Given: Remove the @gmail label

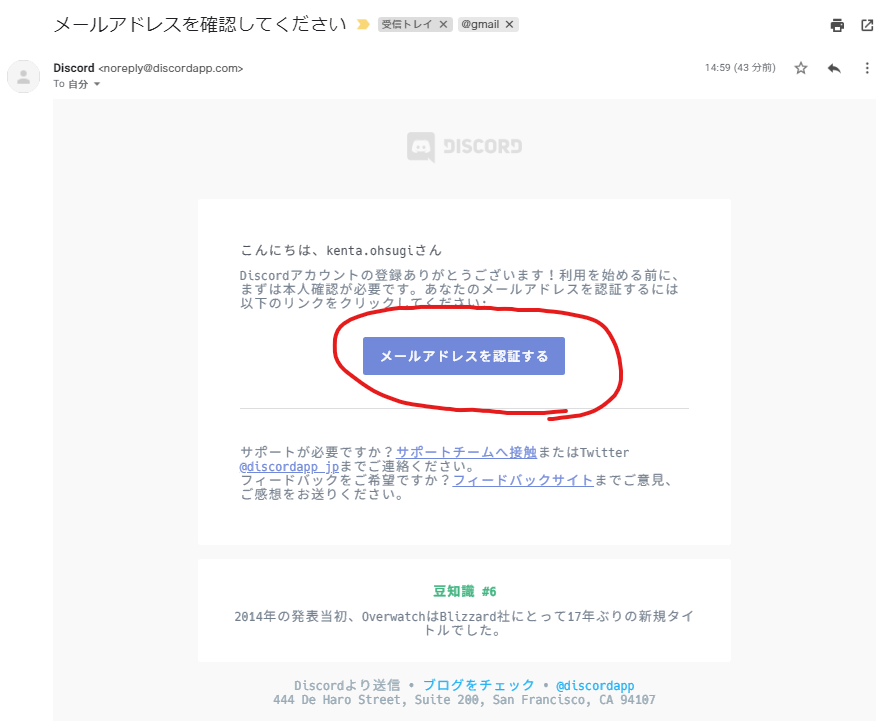Looking at the screenshot, I should (x=510, y=25).
